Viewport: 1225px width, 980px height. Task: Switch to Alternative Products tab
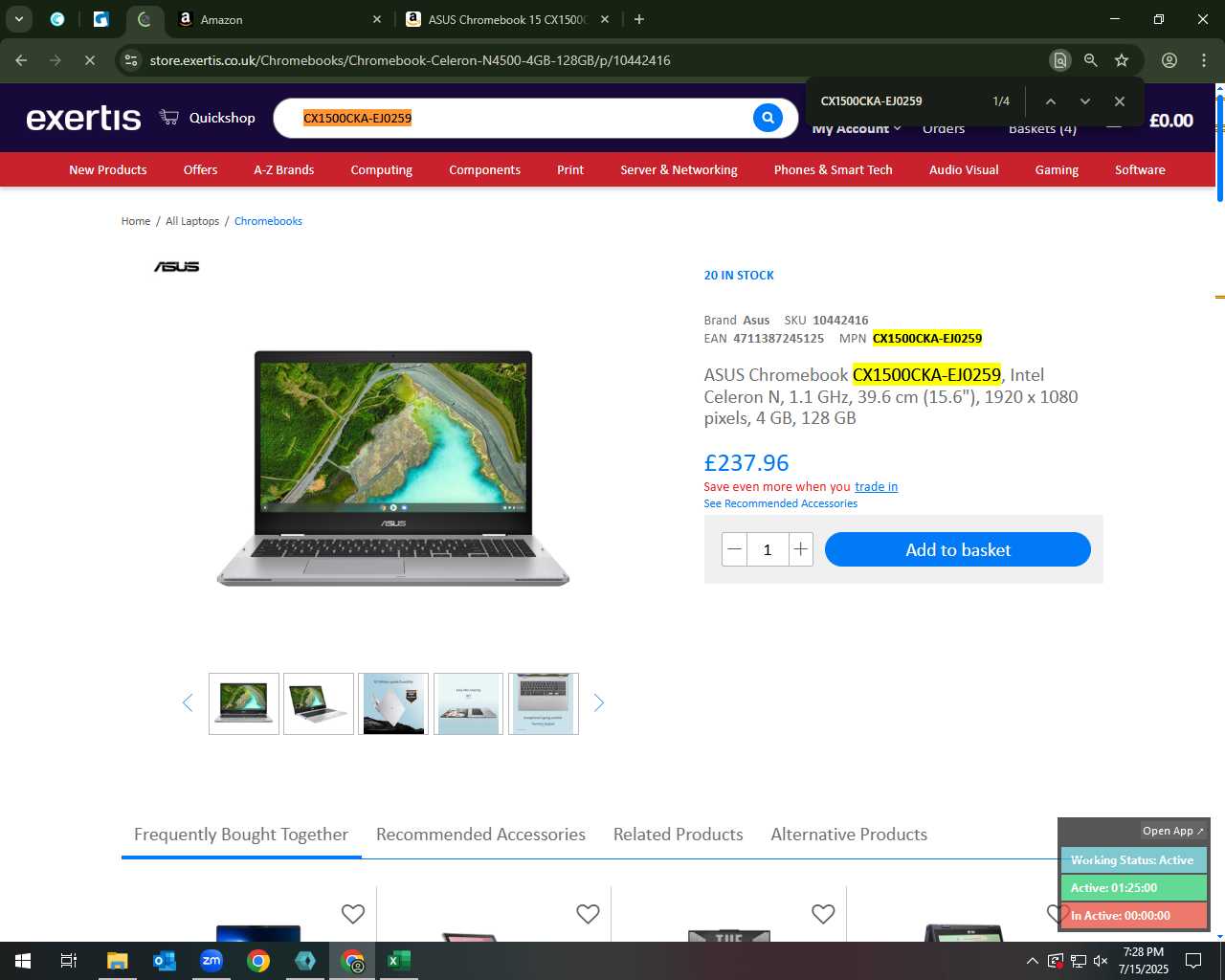pos(849,835)
